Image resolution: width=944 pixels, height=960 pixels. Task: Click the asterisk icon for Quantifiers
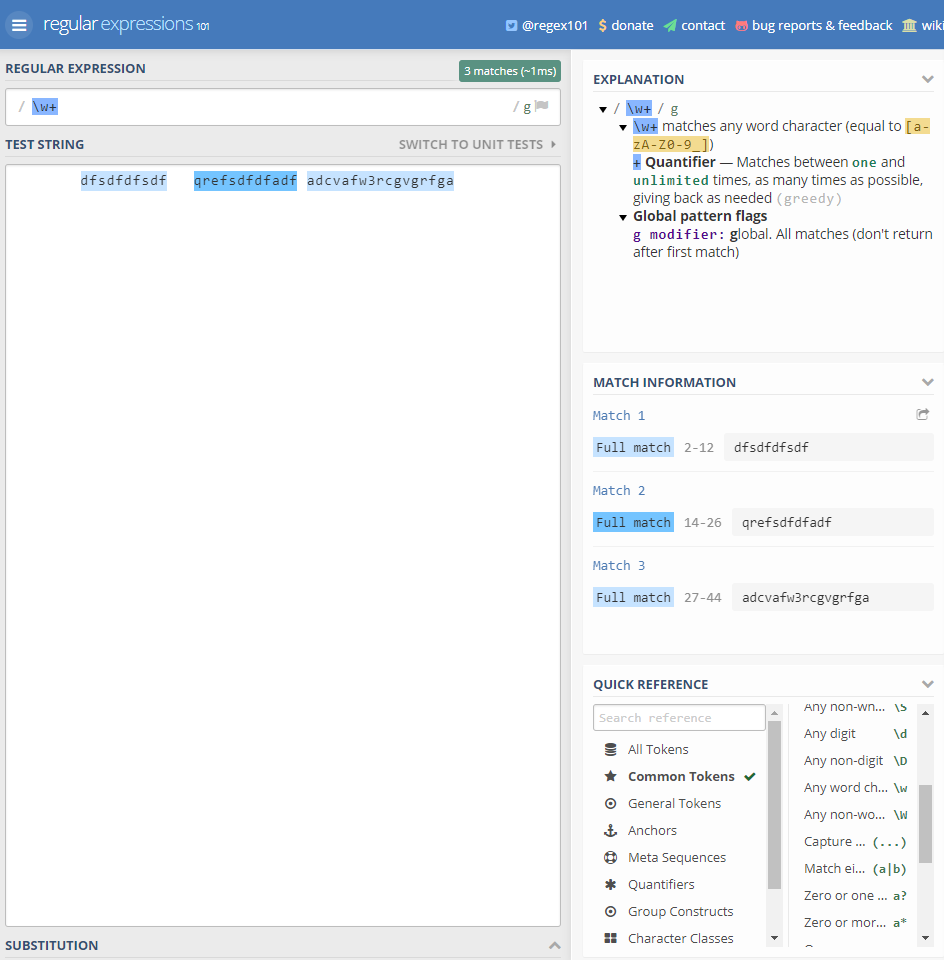pyautogui.click(x=610, y=884)
